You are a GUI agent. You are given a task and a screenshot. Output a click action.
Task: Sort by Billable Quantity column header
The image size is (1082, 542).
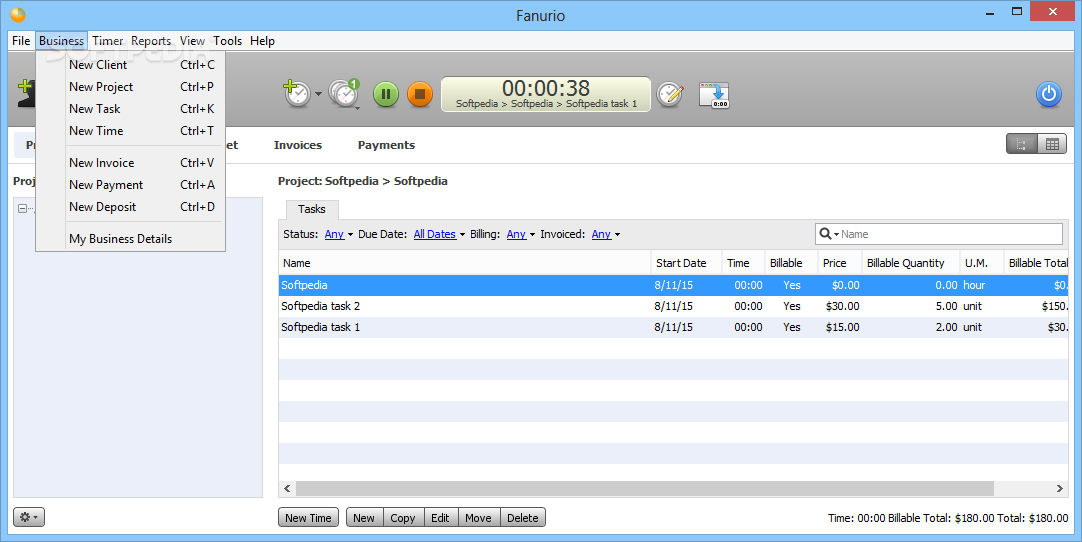910,263
